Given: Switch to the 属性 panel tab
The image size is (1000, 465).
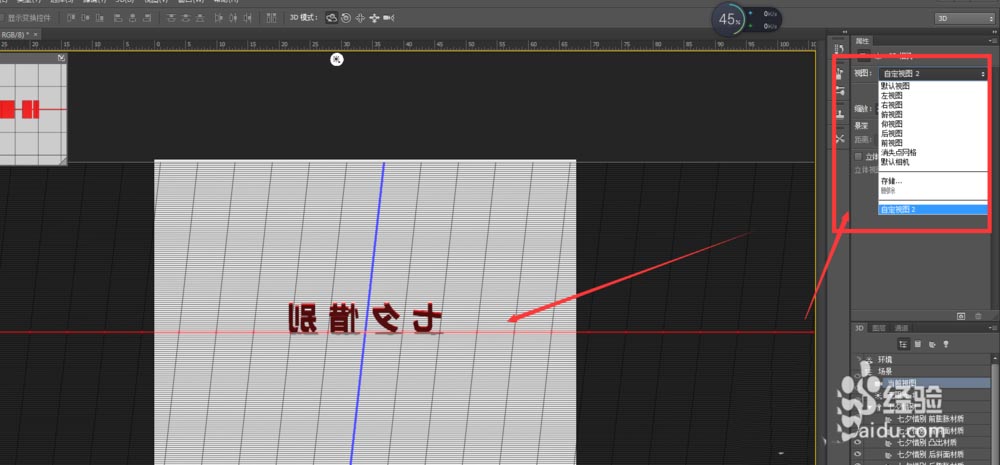Looking at the screenshot, I should (862, 41).
